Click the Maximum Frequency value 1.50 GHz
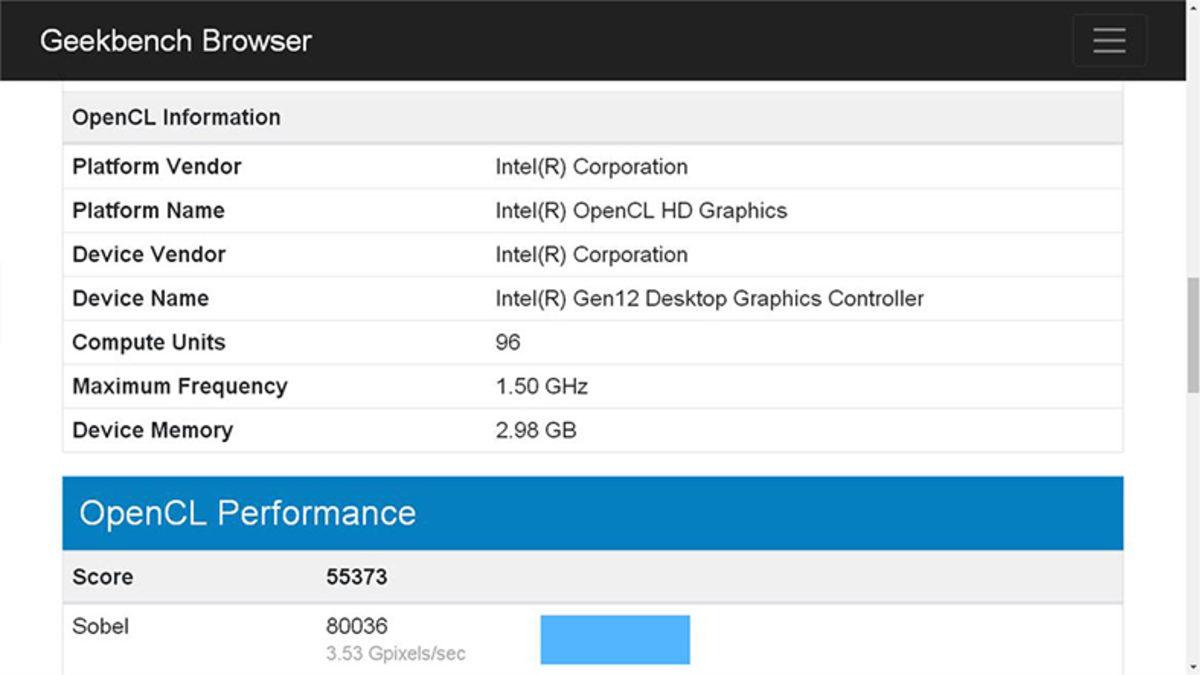Viewport: 1200px width, 675px height. [542, 386]
